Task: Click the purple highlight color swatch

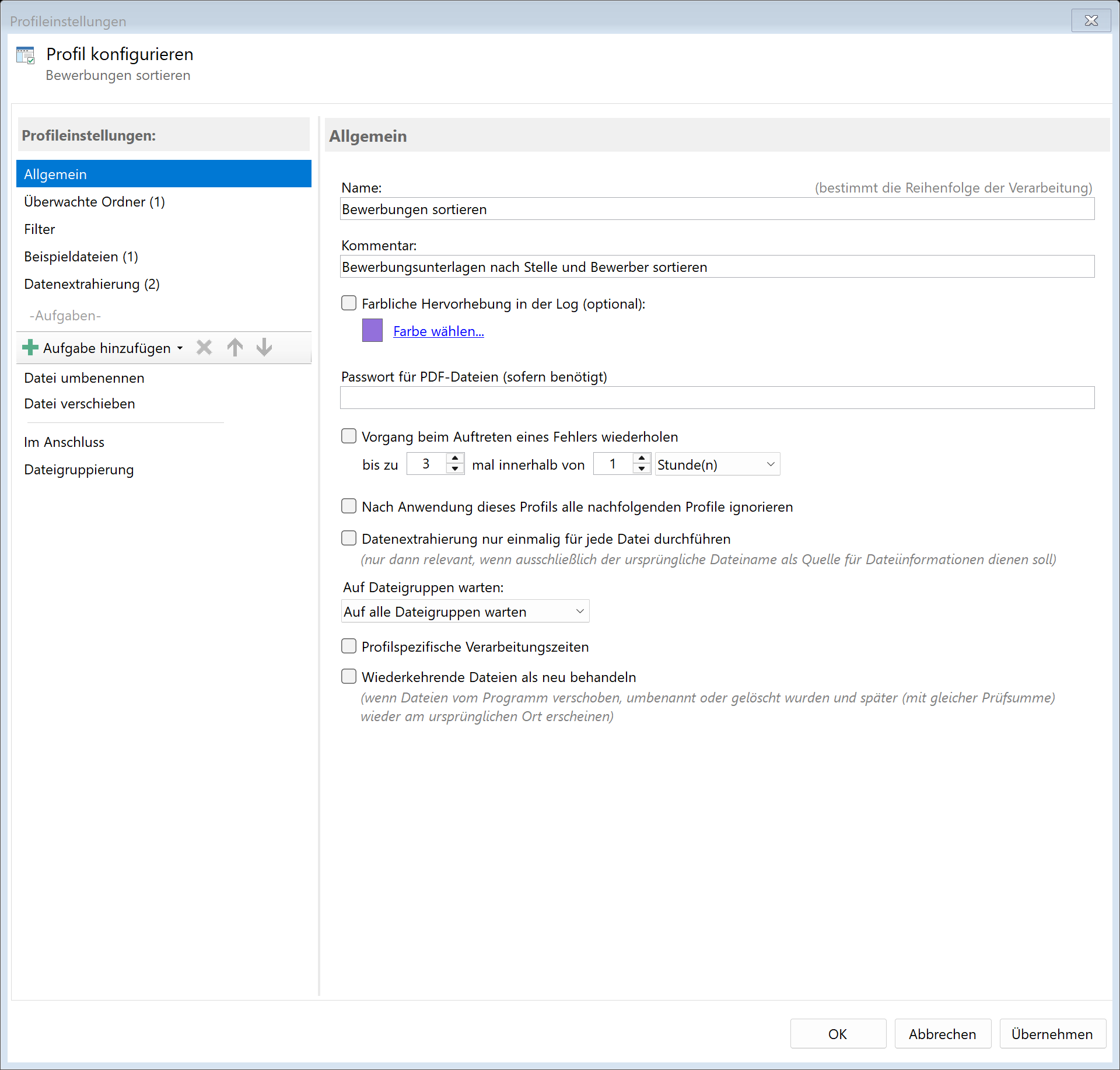Action: click(x=372, y=330)
